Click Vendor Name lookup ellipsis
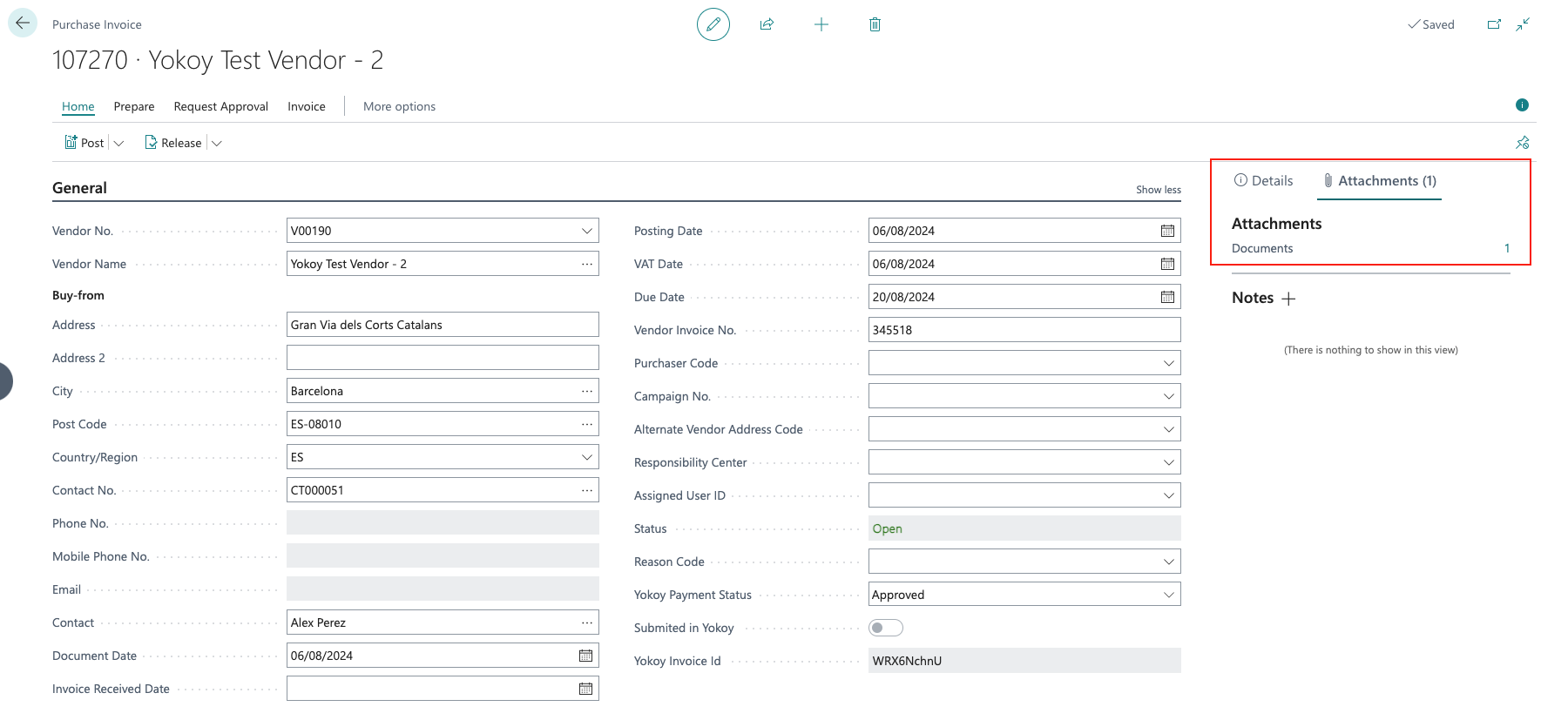The width and height of the screenshot is (1568, 720). [587, 264]
